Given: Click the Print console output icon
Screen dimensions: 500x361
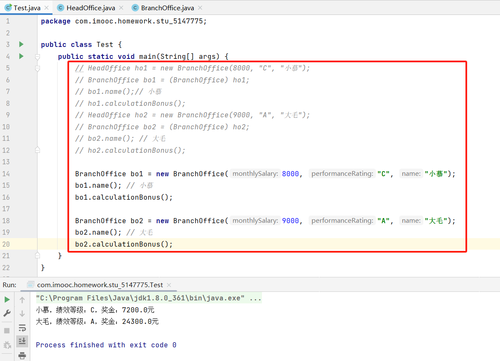Looking at the screenshot, I should pos(22,355).
